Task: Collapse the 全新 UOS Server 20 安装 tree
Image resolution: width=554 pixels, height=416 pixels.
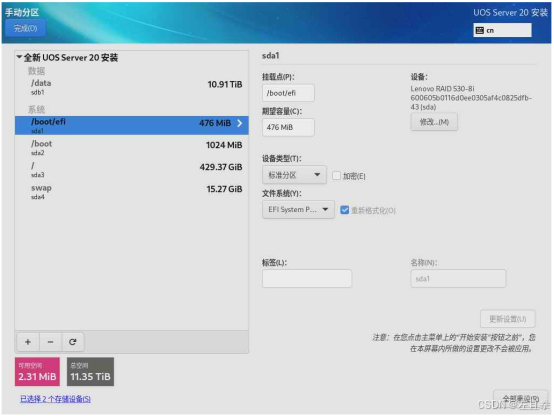Action: tap(19, 57)
